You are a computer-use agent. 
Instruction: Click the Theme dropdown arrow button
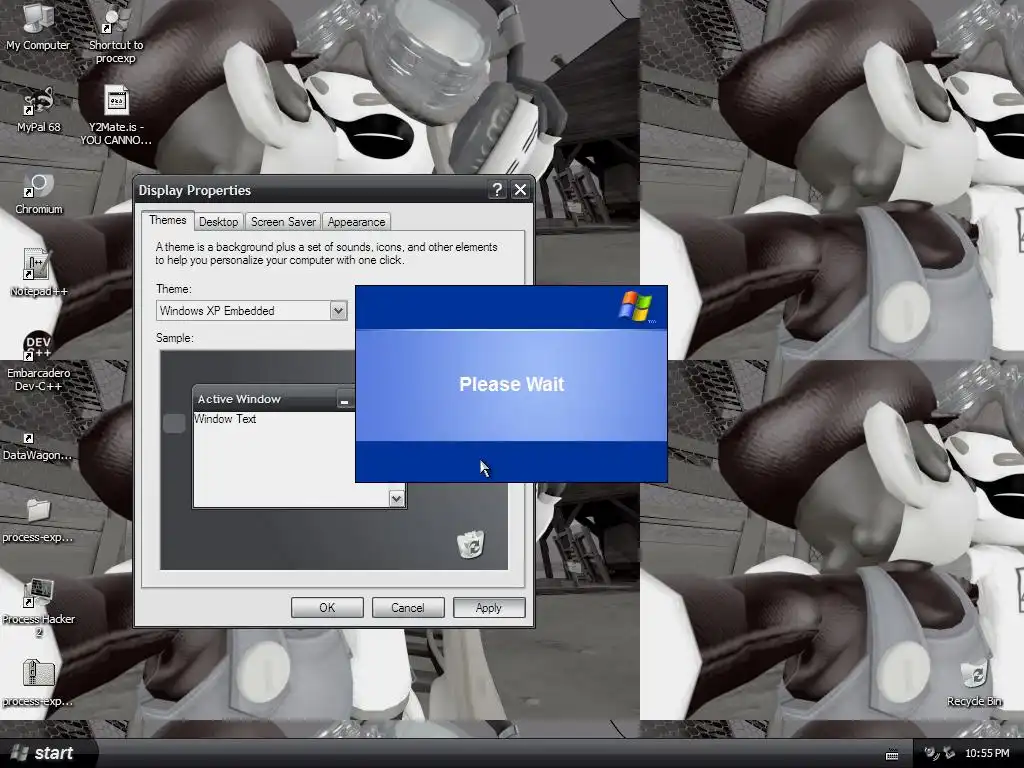(338, 311)
